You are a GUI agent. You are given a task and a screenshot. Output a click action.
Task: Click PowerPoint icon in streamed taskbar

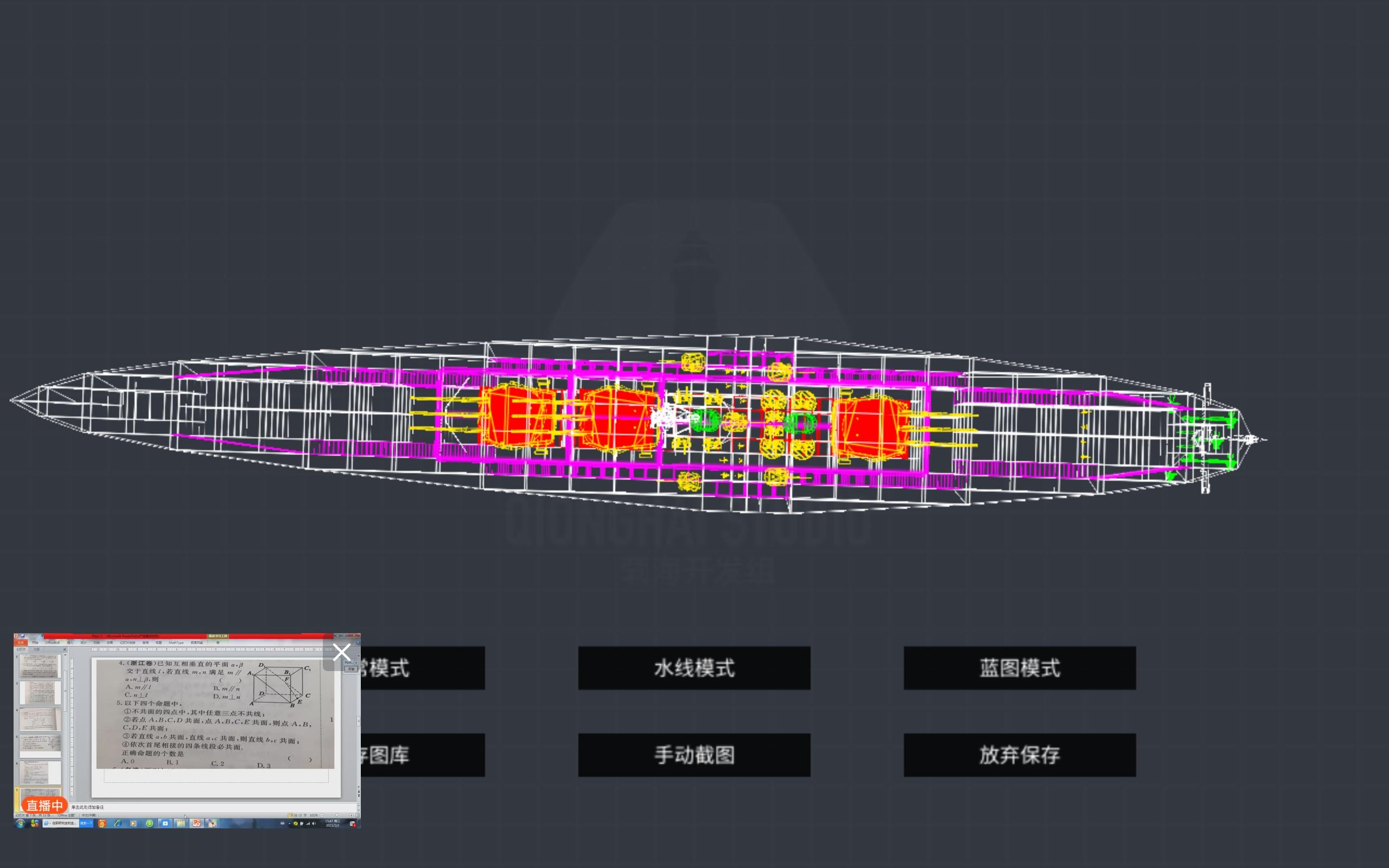197,823
